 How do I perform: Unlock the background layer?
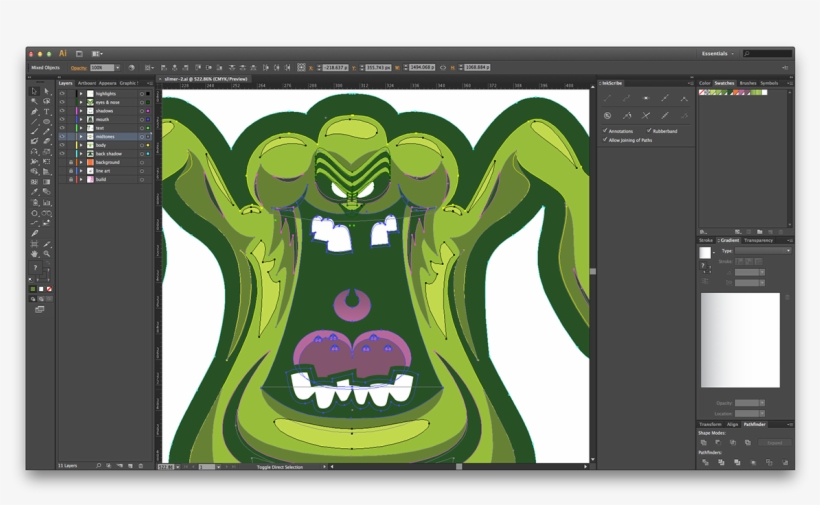[71, 162]
